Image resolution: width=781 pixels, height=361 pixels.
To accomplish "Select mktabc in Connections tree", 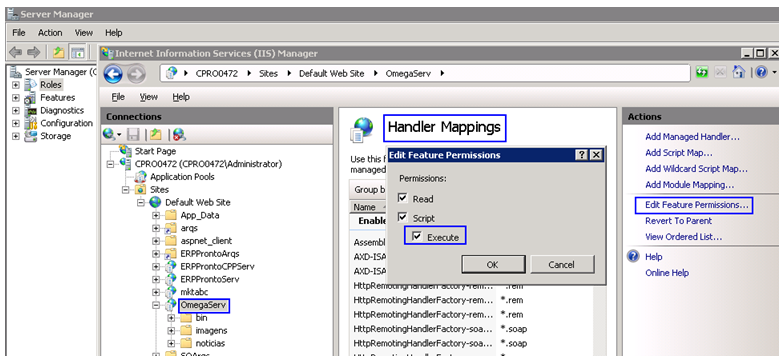I will coord(194,292).
